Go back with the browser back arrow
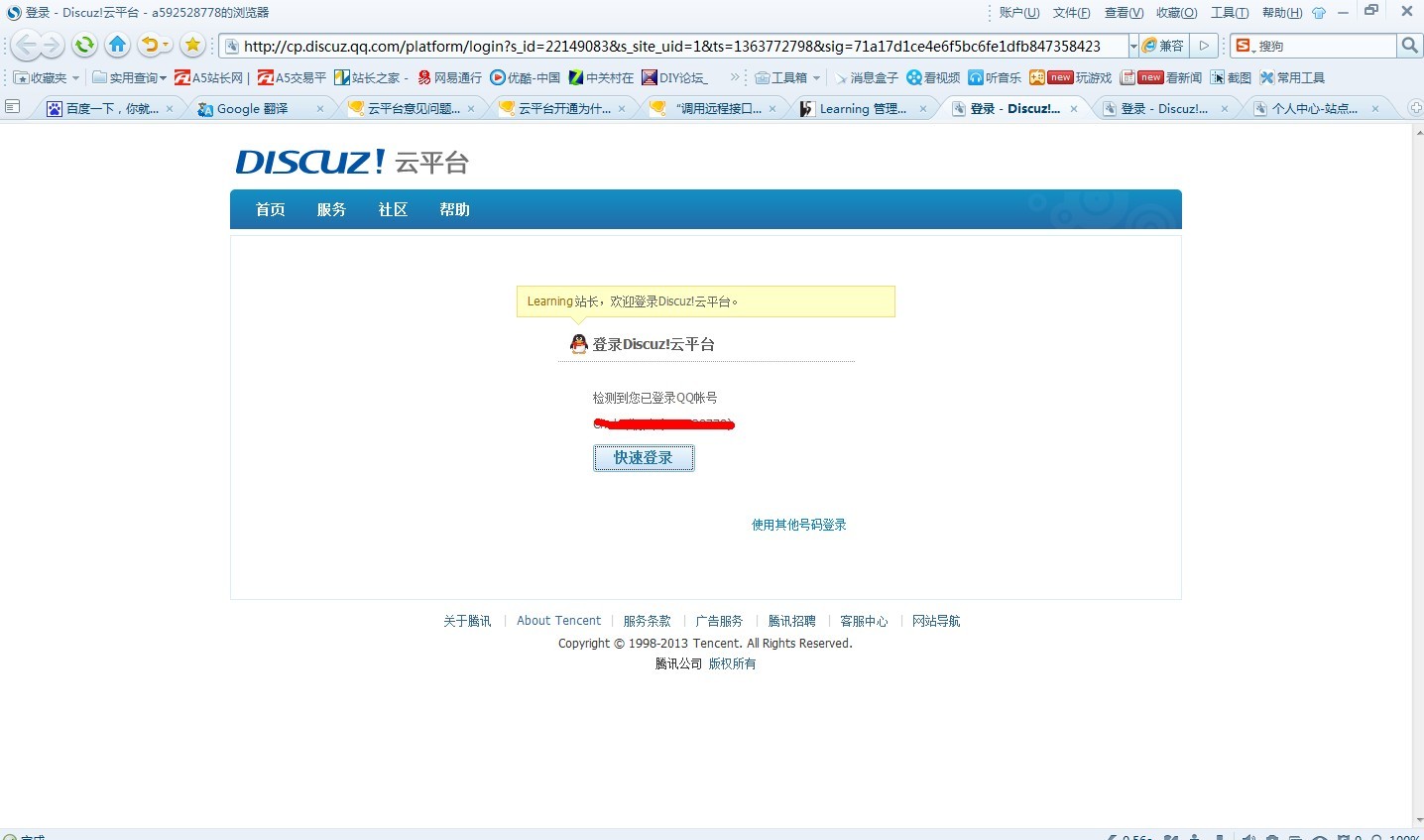Viewport: 1424px width, 840px height. (26, 45)
